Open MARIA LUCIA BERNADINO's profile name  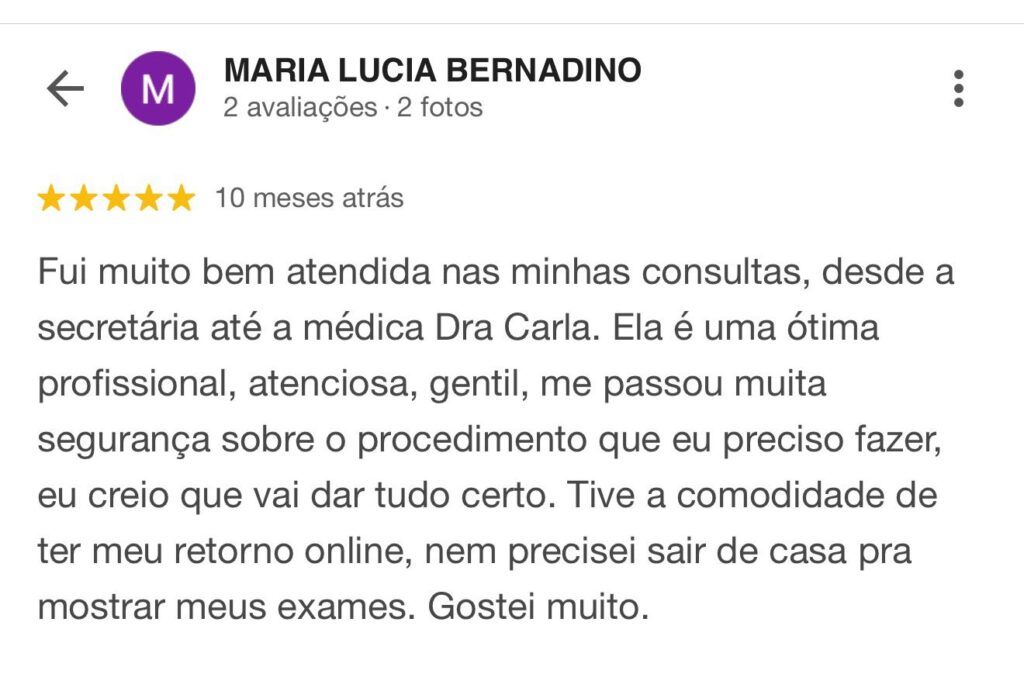point(432,70)
